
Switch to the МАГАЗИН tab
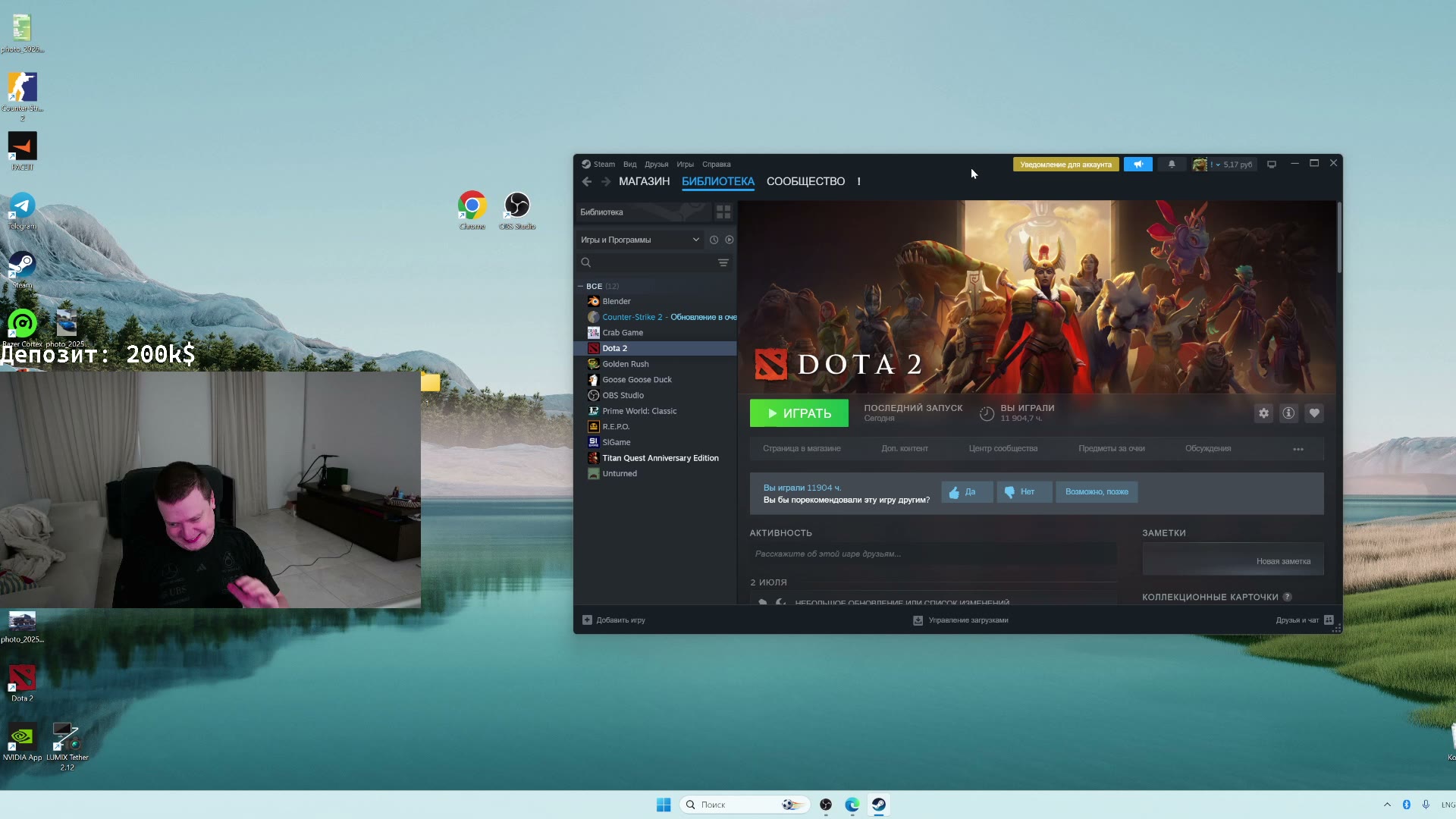(x=645, y=181)
